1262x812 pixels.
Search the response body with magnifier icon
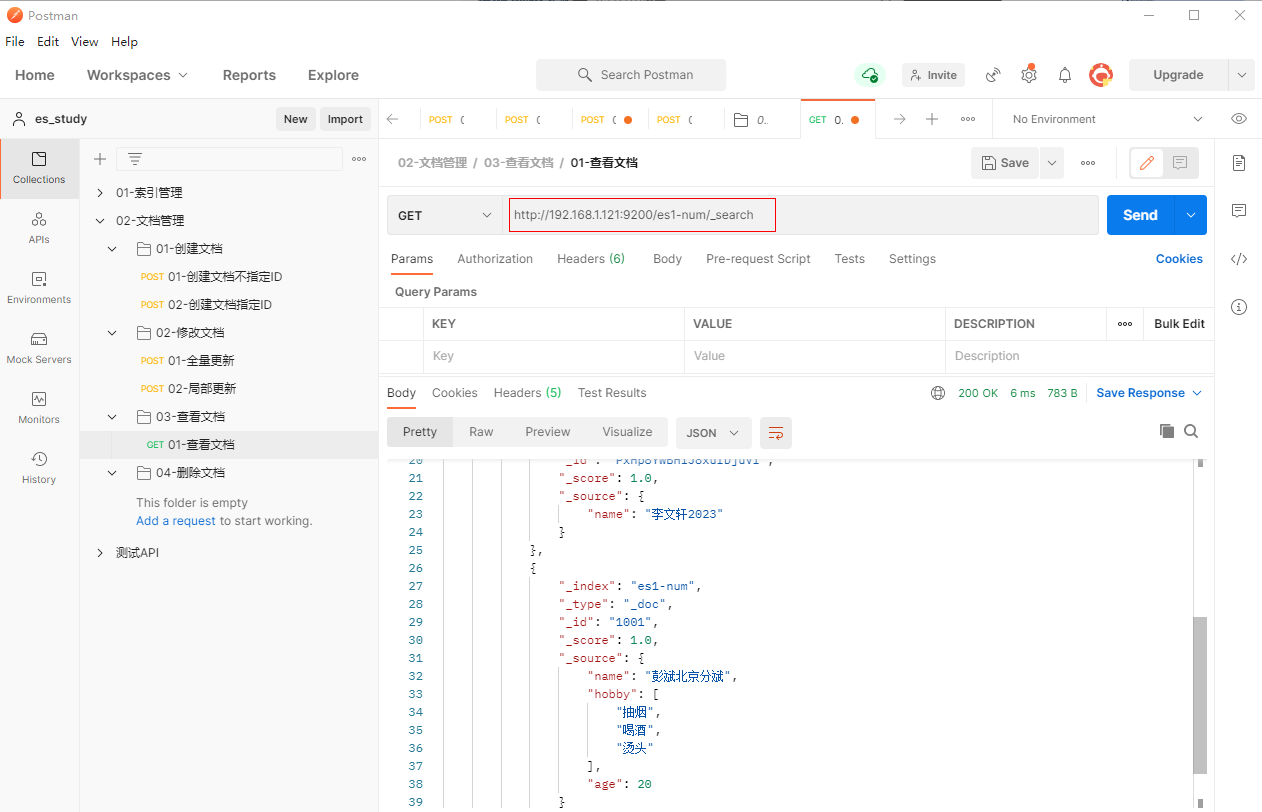(1191, 431)
